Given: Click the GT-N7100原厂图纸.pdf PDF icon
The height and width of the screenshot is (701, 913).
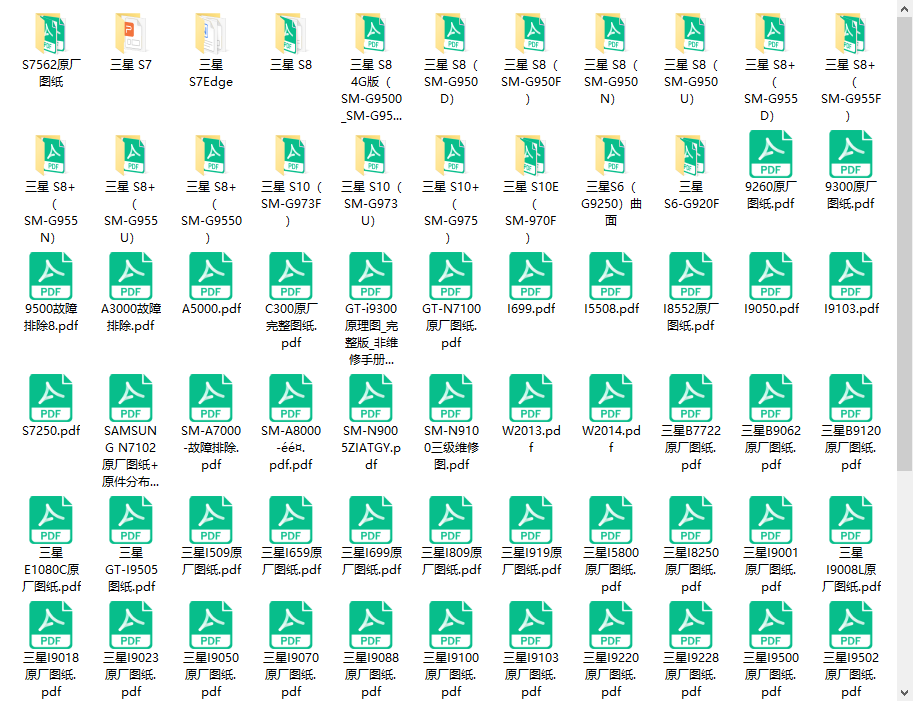Looking at the screenshot, I should tap(451, 276).
